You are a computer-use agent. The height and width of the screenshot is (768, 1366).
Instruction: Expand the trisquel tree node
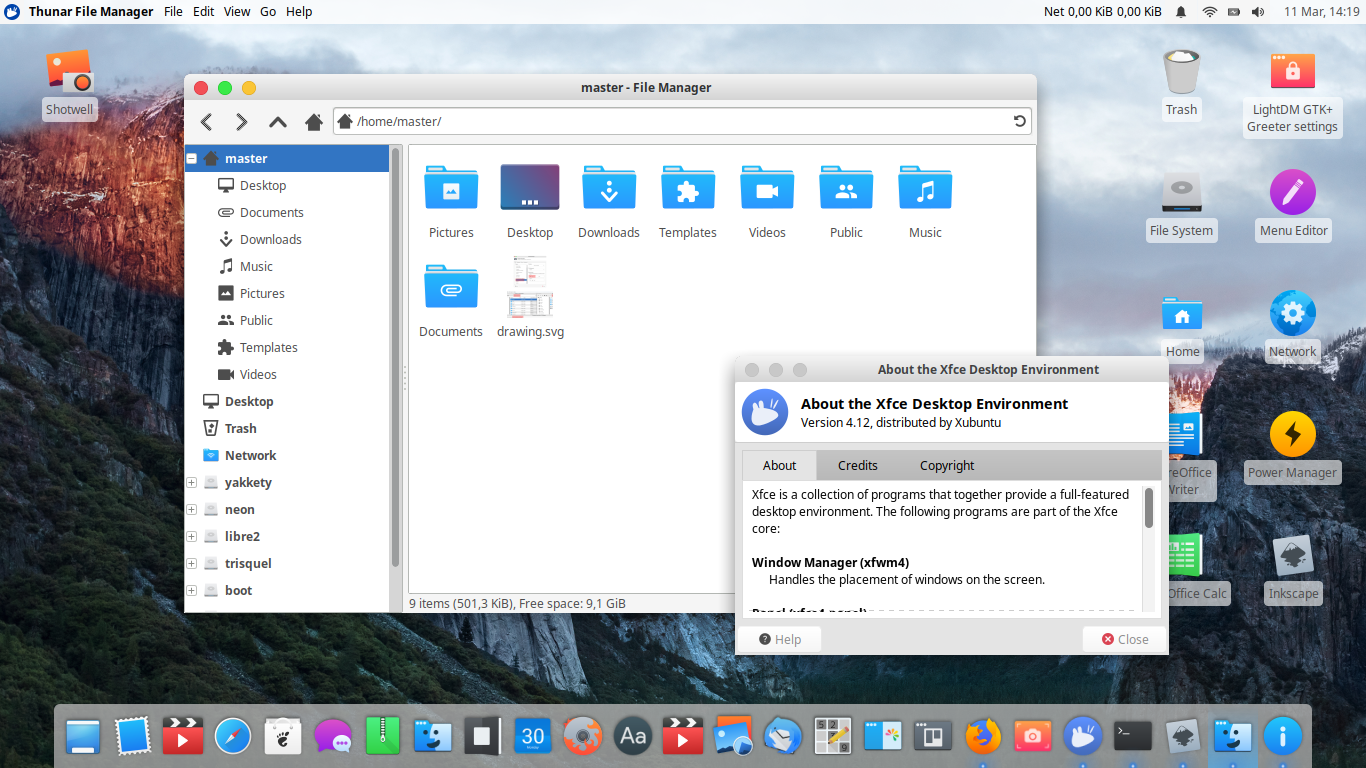192,564
